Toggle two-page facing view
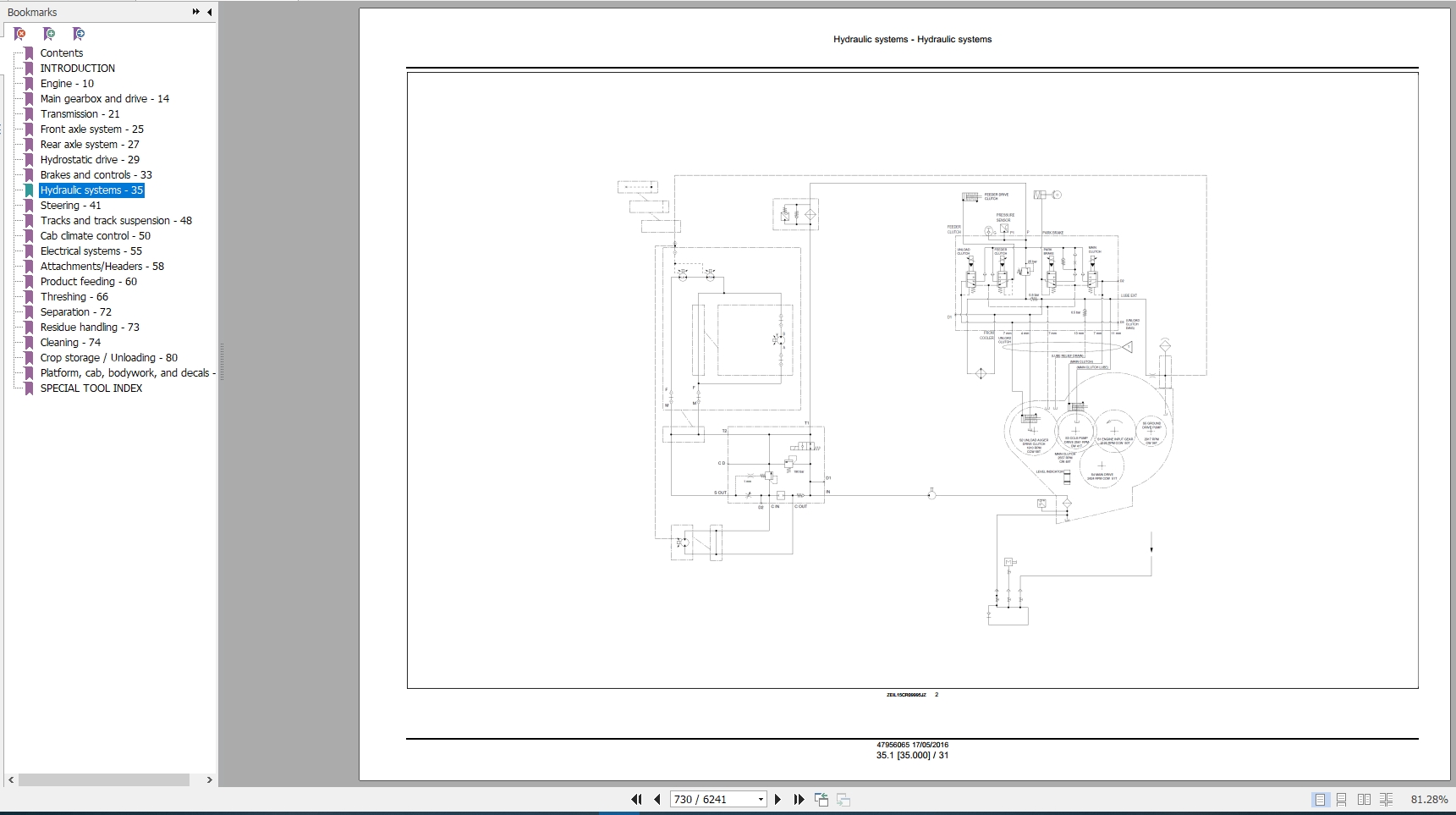This screenshot has width=1456, height=815. (1364, 799)
